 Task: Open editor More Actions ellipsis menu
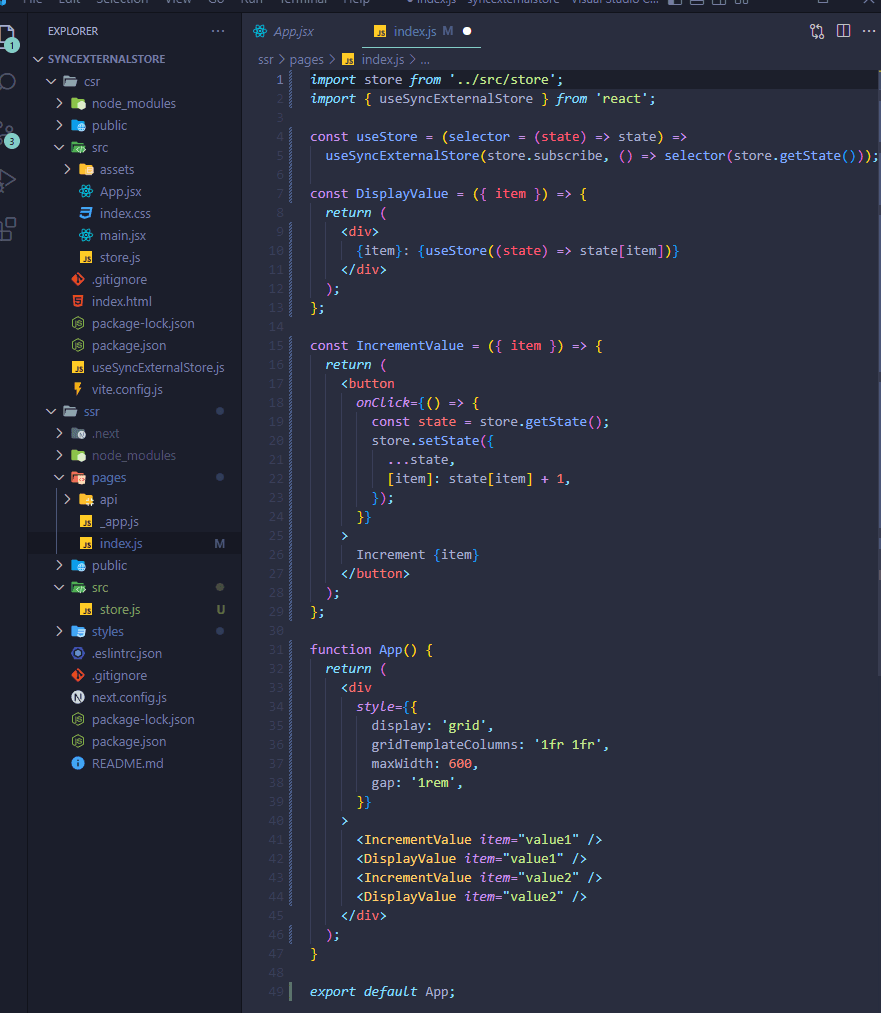868,31
